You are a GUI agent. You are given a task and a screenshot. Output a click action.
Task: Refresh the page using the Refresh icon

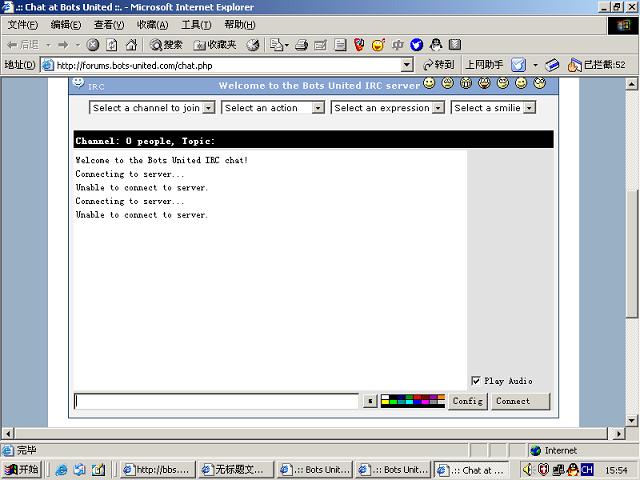click(x=112, y=45)
